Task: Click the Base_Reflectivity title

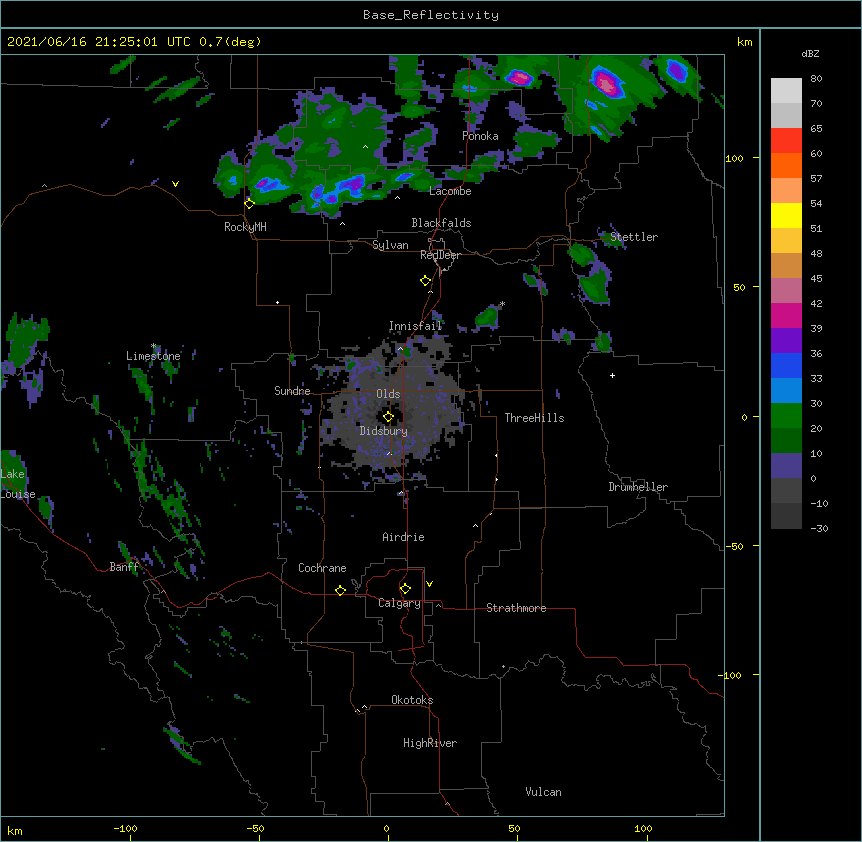Action: (431, 15)
